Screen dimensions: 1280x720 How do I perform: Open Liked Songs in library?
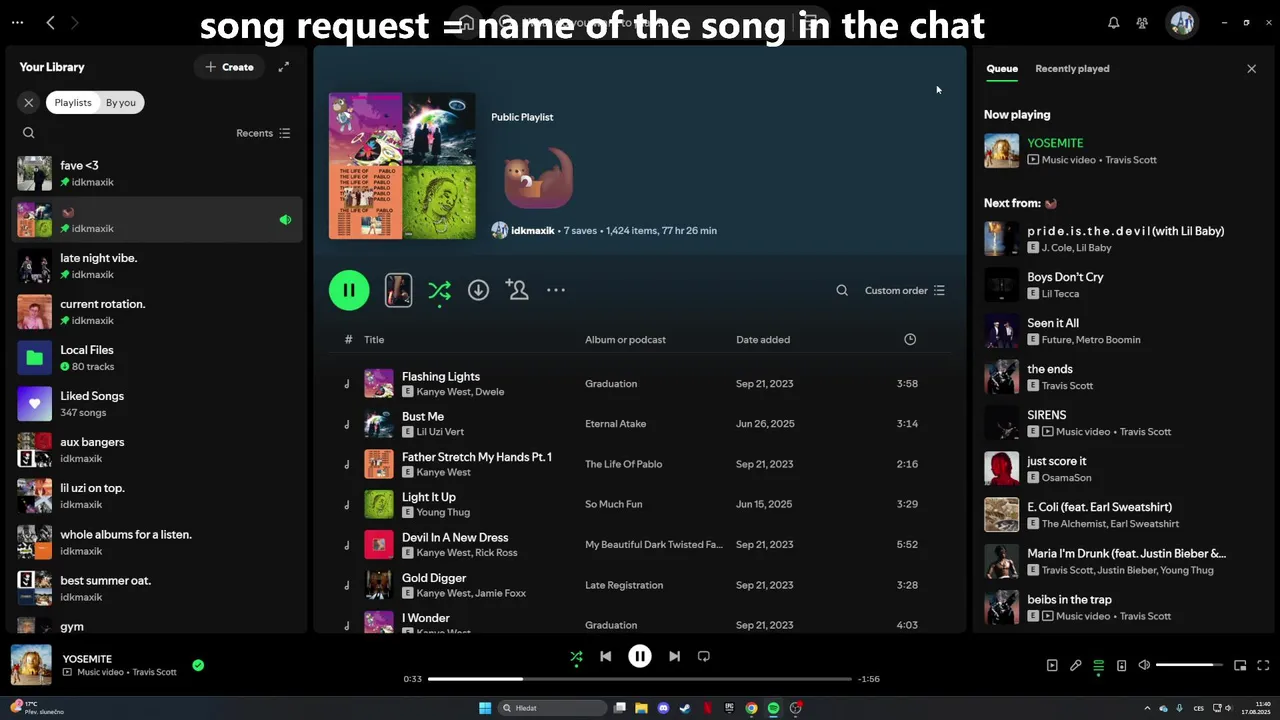pos(157,403)
